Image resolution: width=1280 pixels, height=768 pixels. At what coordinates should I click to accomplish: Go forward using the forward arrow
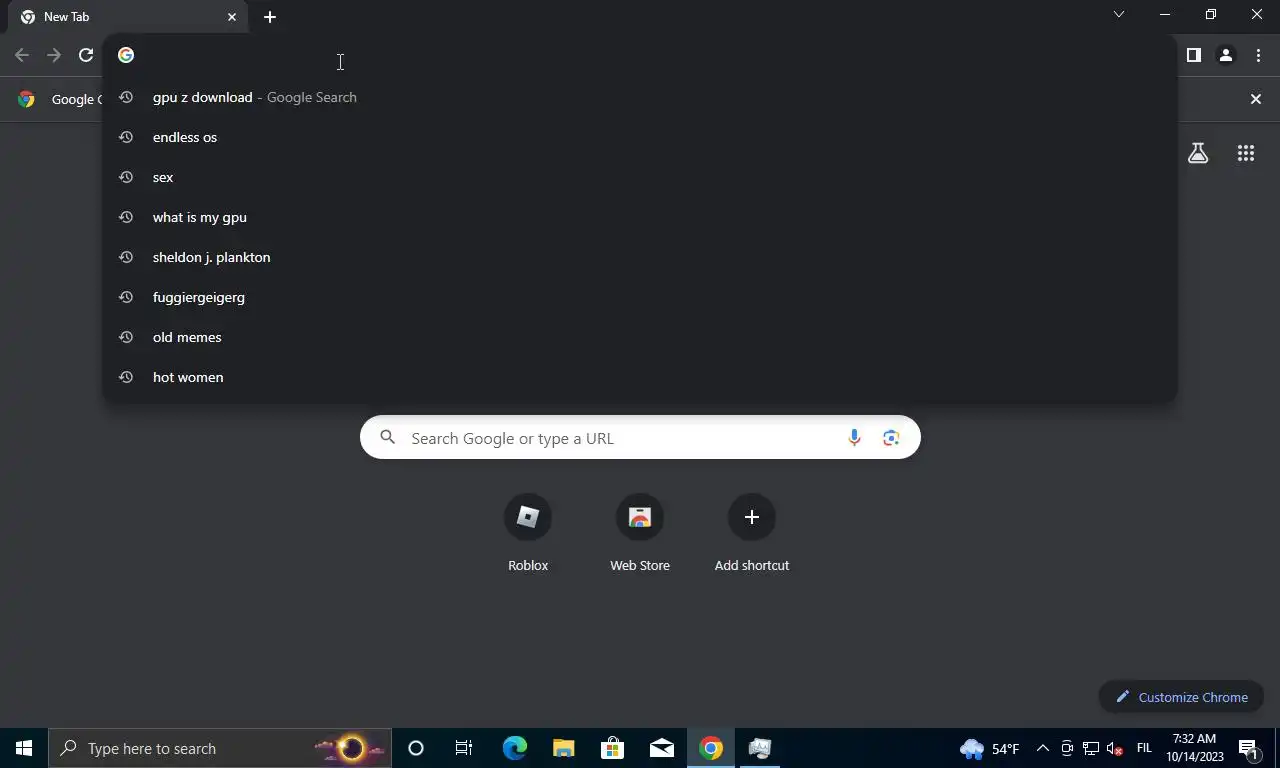pos(54,55)
